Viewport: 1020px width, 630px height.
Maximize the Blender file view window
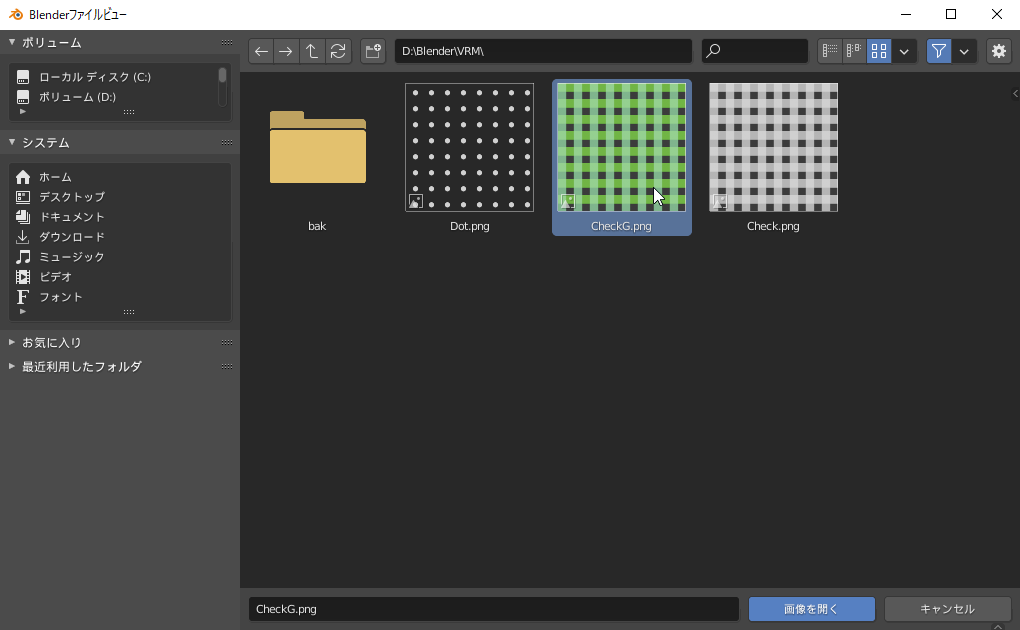click(x=950, y=14)
